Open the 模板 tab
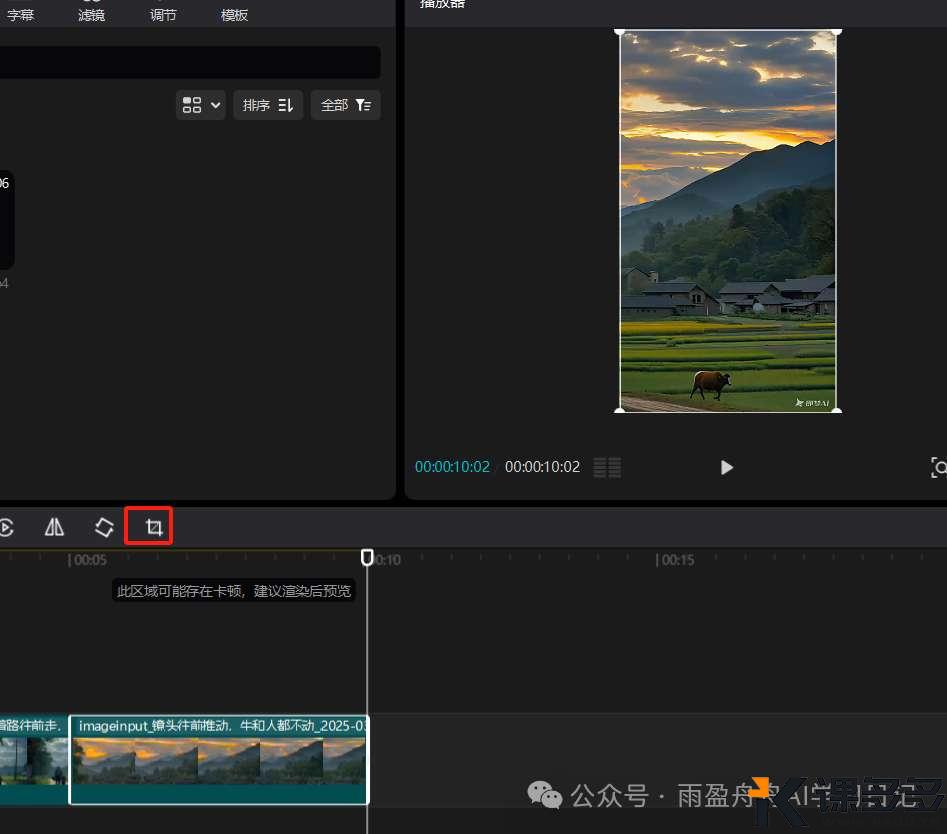 click(235, 15)
